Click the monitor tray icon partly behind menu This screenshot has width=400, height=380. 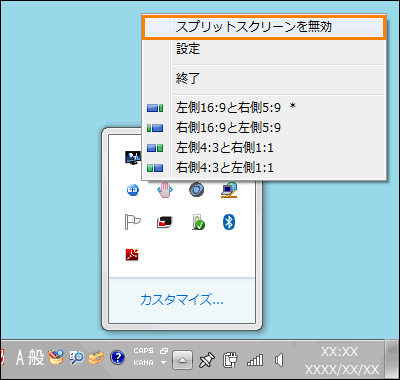click(133, 157)
